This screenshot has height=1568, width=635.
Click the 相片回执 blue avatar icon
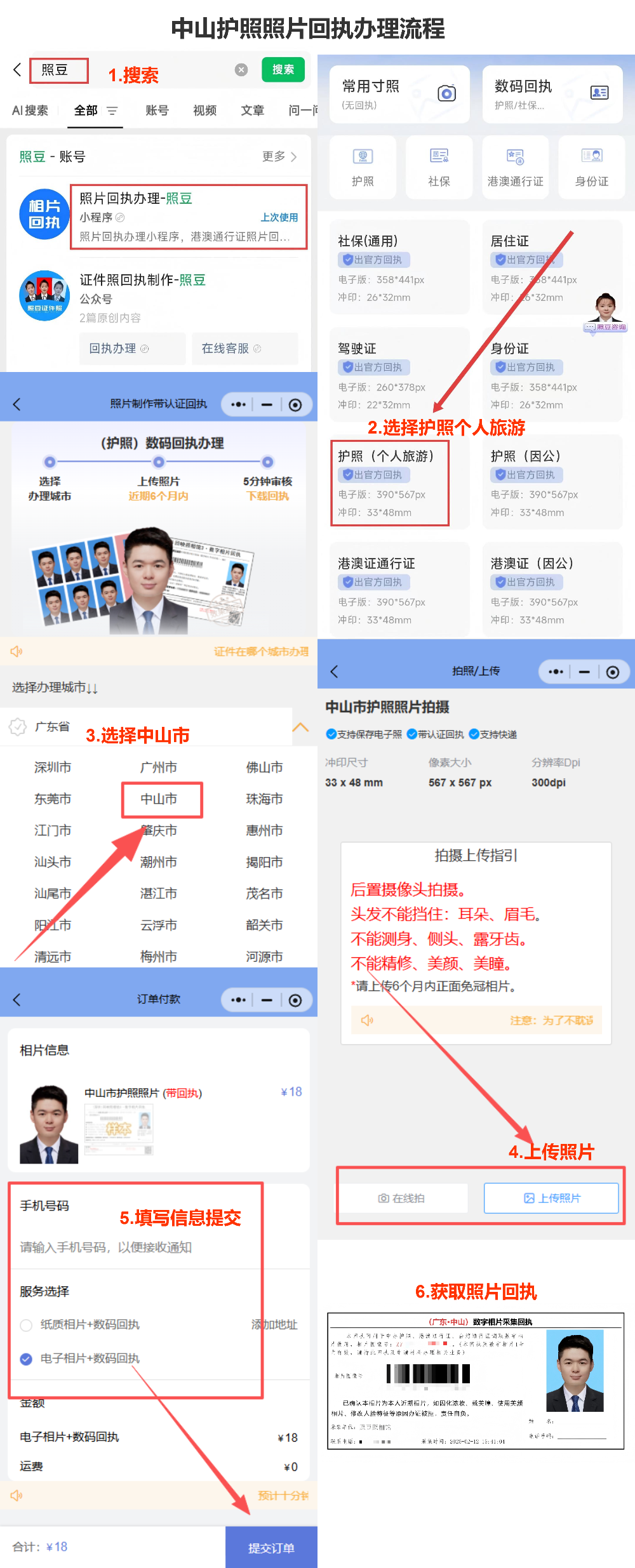pos(44,214)
